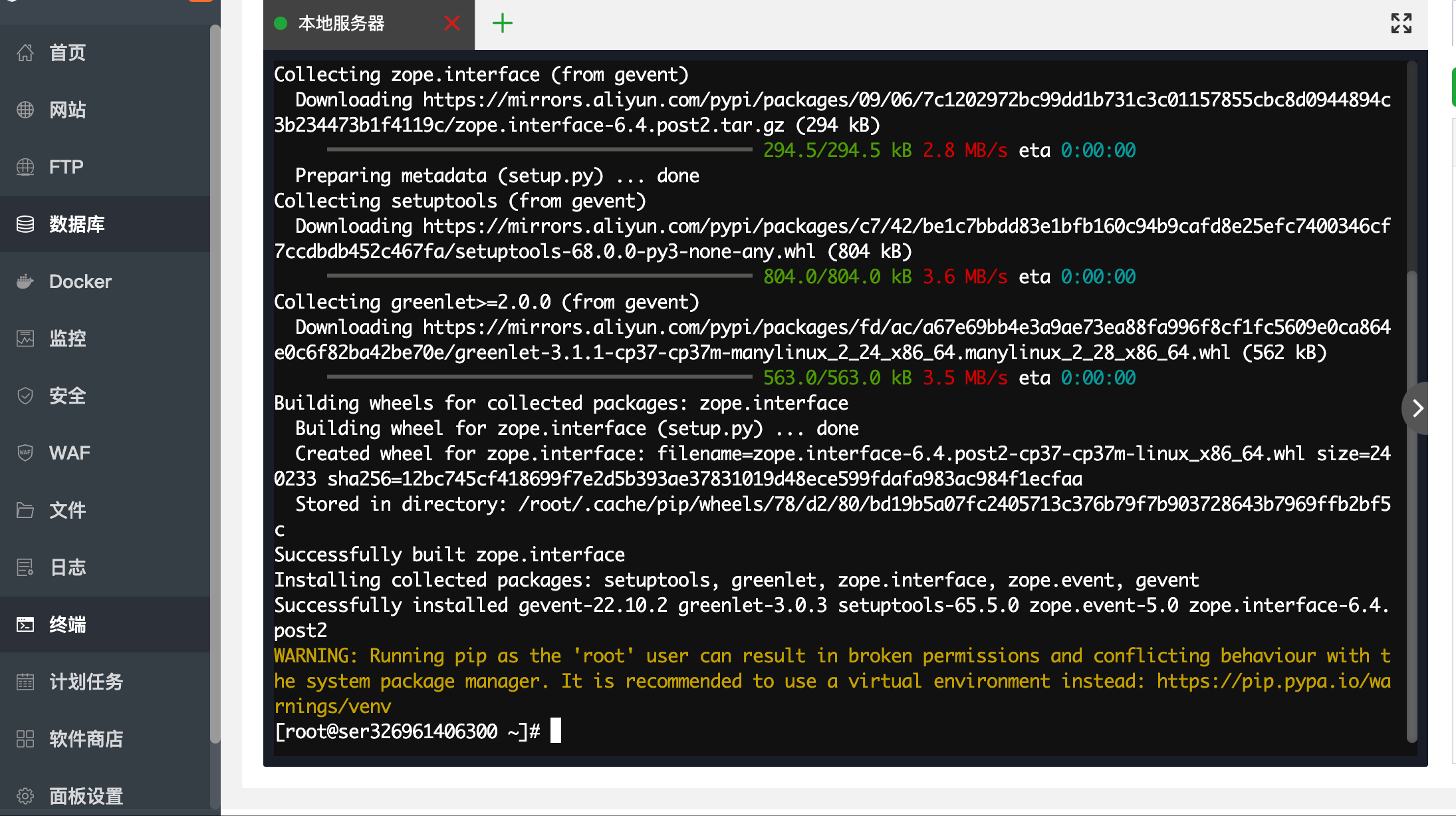The image size is (1456, 816).
Task: Click 'Building wheels for collected packages' line
Action: click(561, 403)
